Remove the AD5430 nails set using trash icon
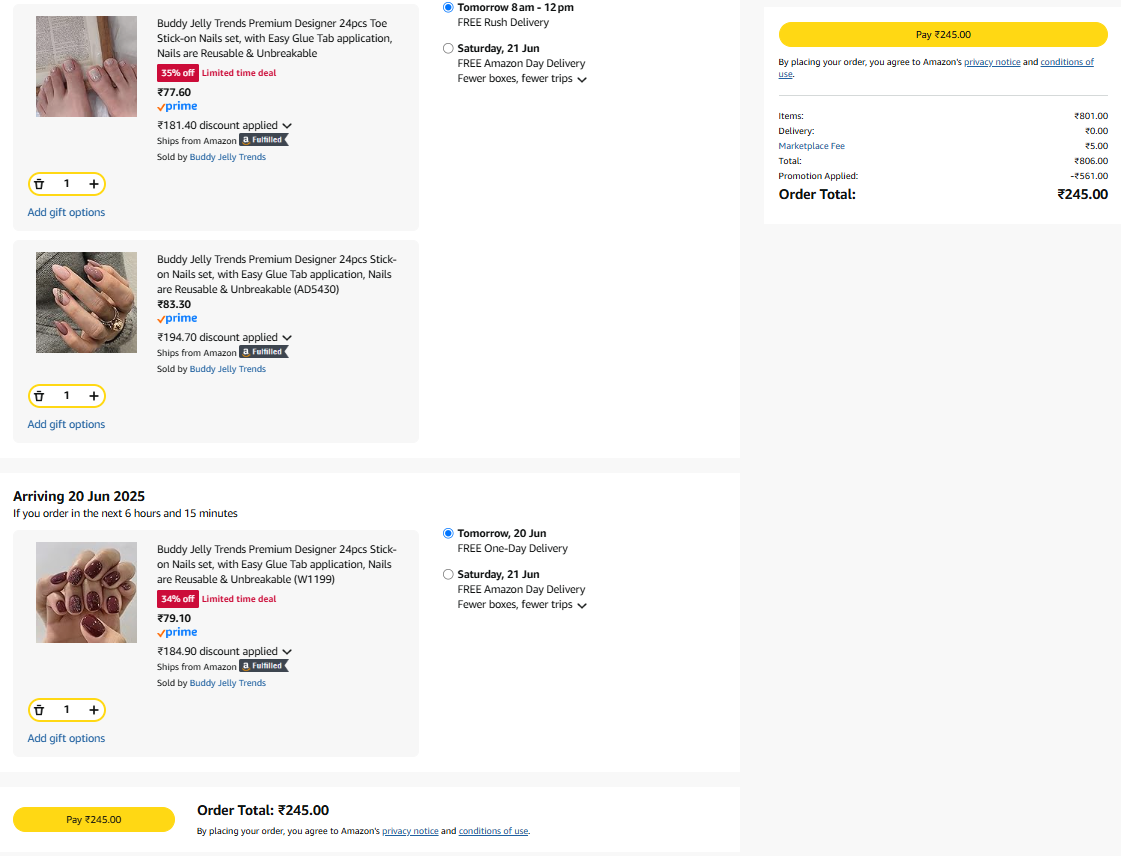The image size is (1121, 856). (x=39, y=396)
